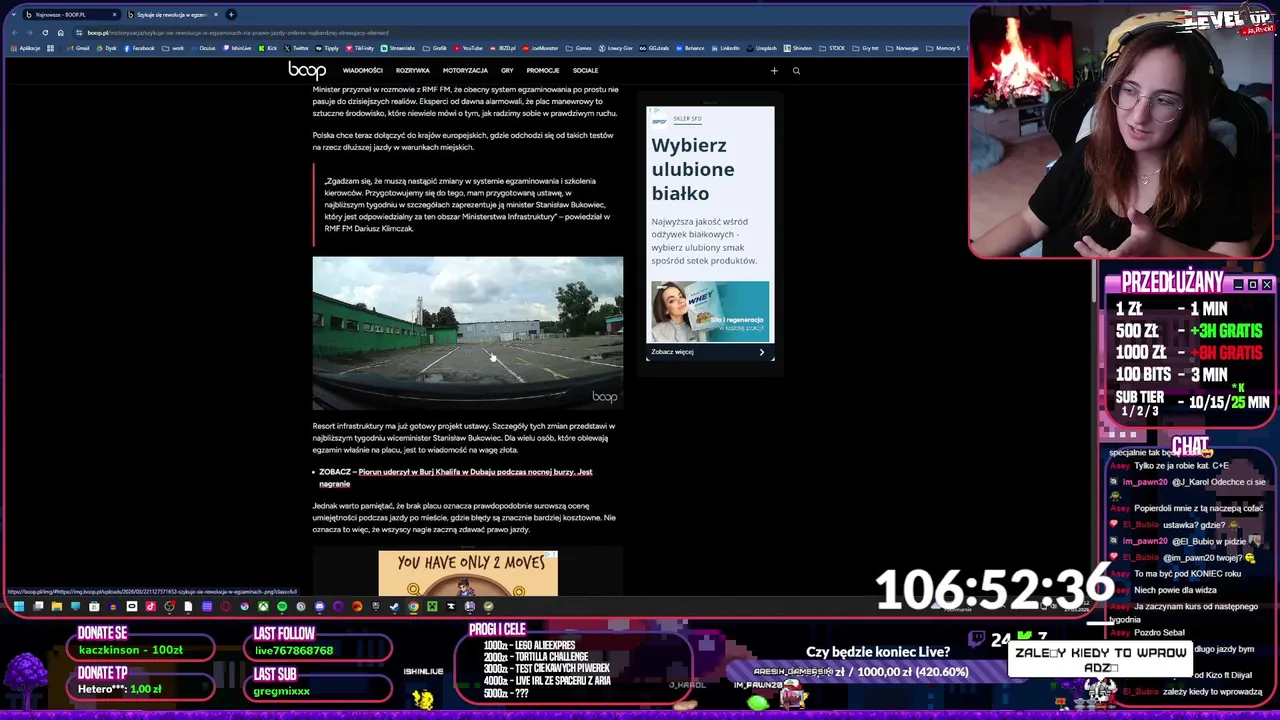The height and width of the screenshot is (720, 1280).
Task: Open the Twitter bookmark
Action: [x=296, y=48]
